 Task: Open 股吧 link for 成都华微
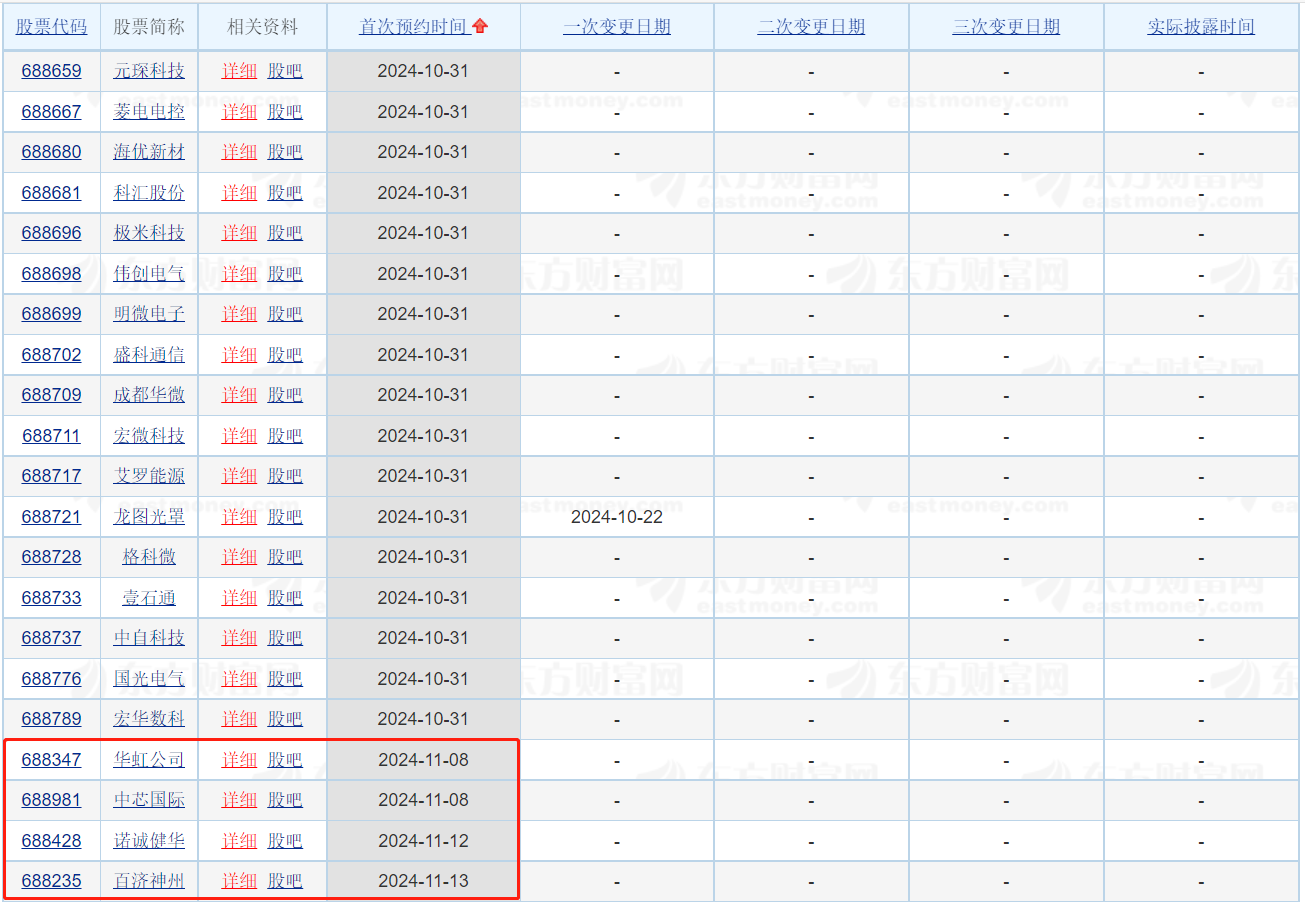point(285,395)
